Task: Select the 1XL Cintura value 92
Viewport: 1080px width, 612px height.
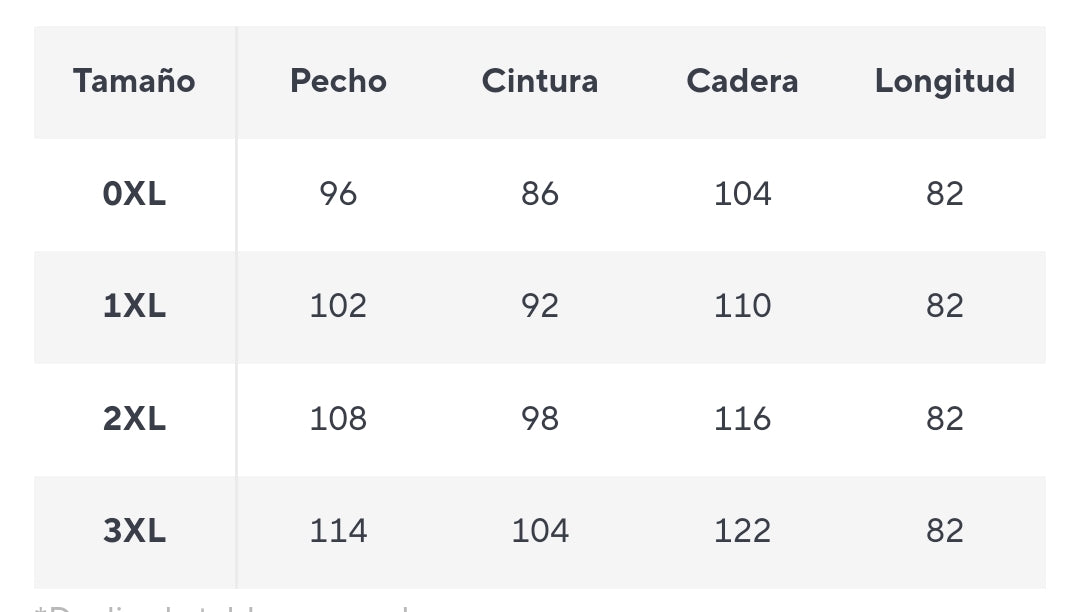Action: click(x=540, y=306)
